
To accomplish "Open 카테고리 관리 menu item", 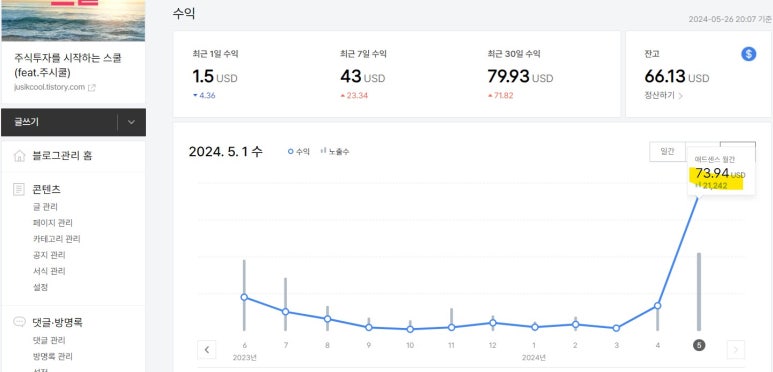I will coord(56,239).
